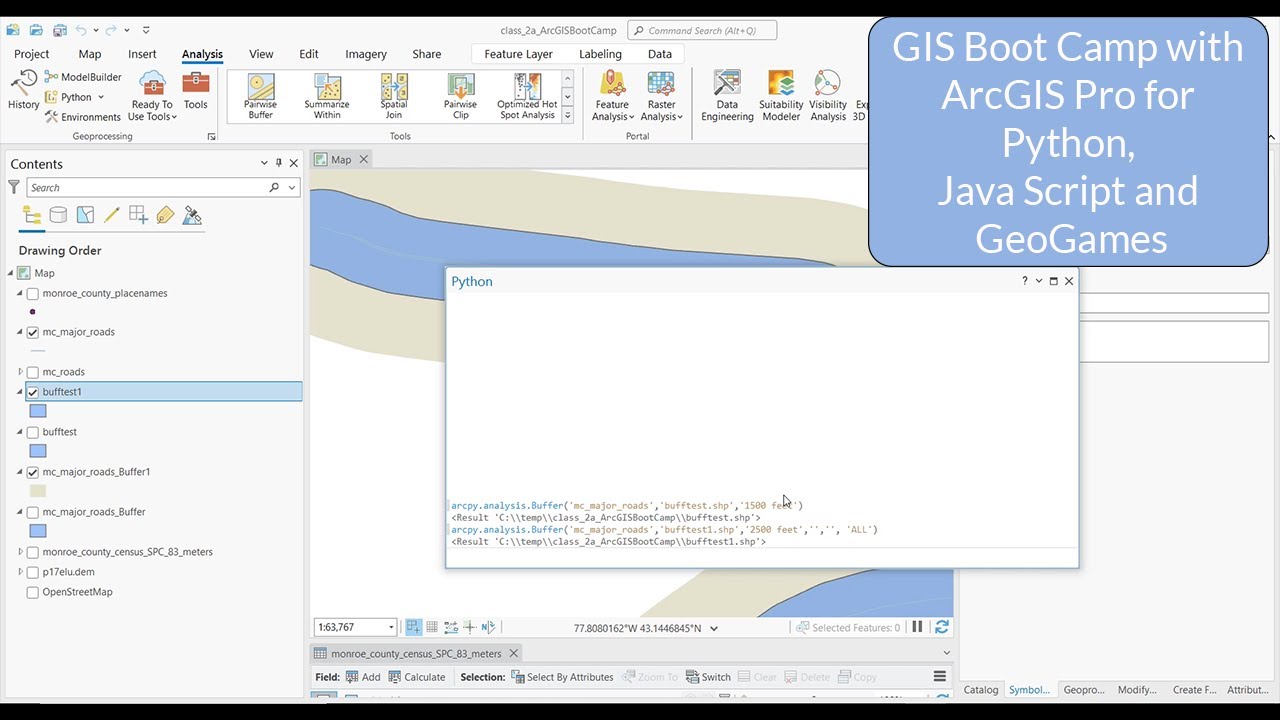Screen dimensions: 1280x720
Task: Refresh the map view
Action: 941,627
